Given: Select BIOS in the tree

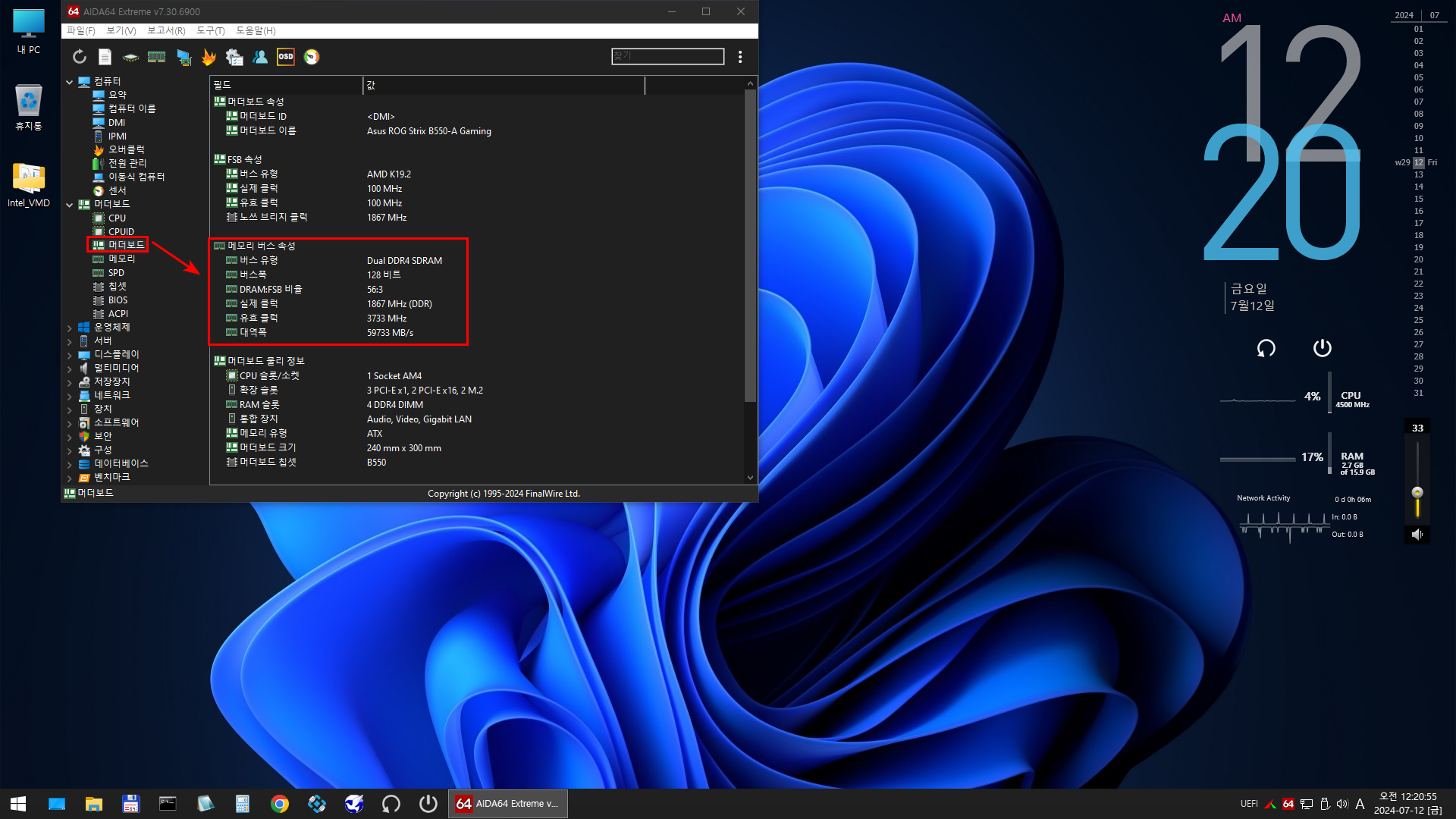Looking at the screenshot, I should [118, 300].
